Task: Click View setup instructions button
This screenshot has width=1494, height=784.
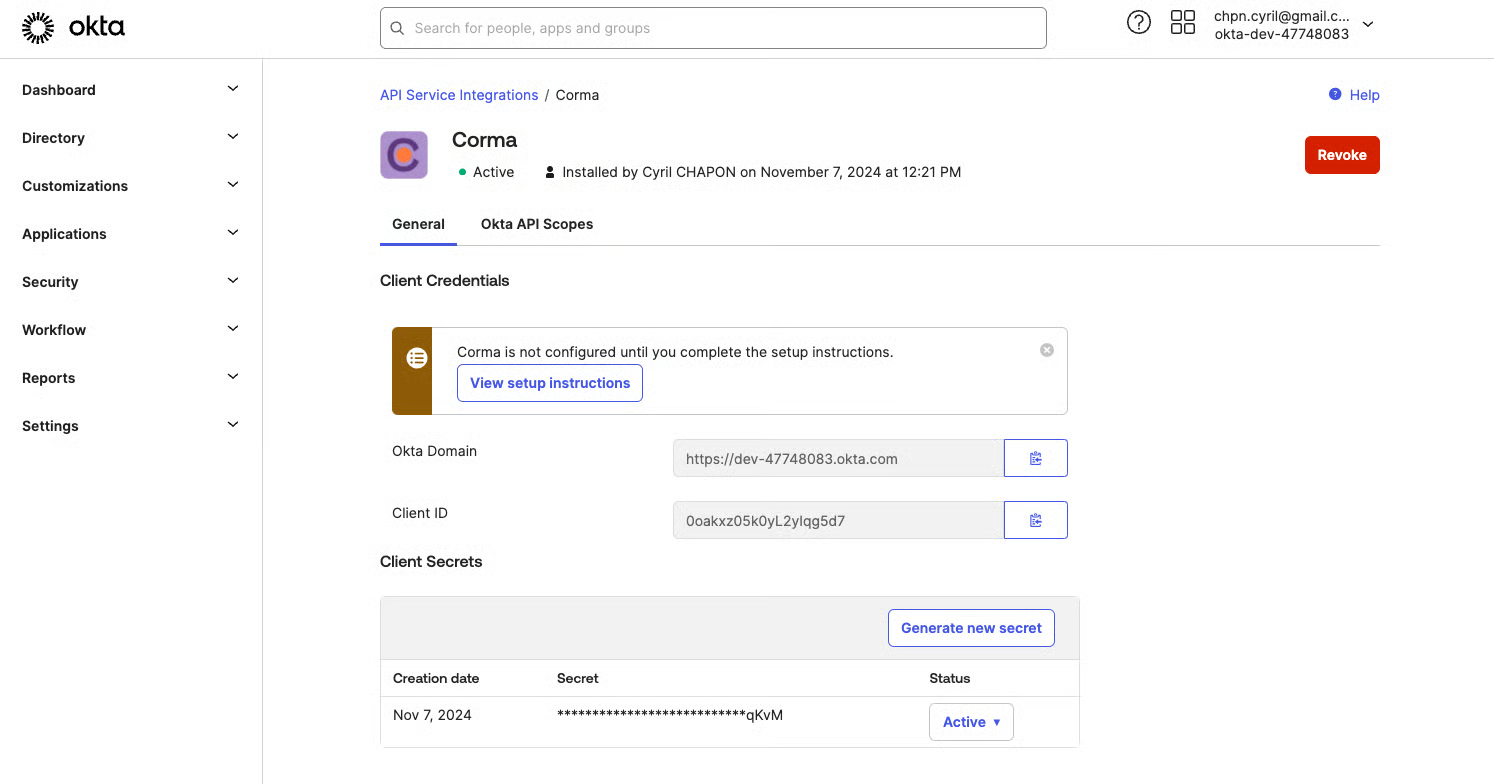Action: pos(549,383)
